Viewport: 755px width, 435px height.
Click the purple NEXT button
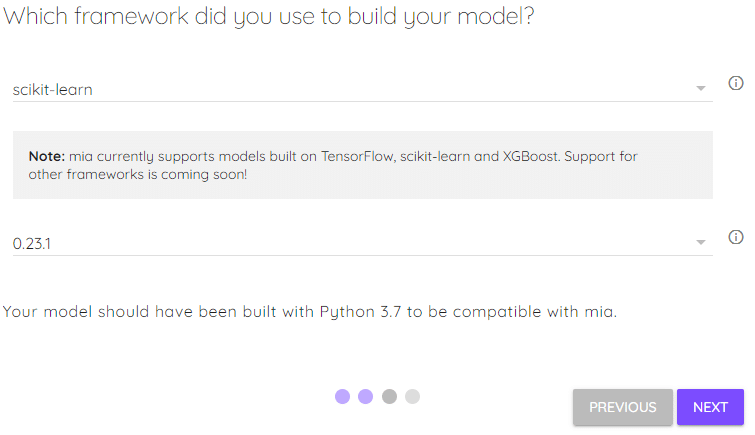click(x=710, y=407)
